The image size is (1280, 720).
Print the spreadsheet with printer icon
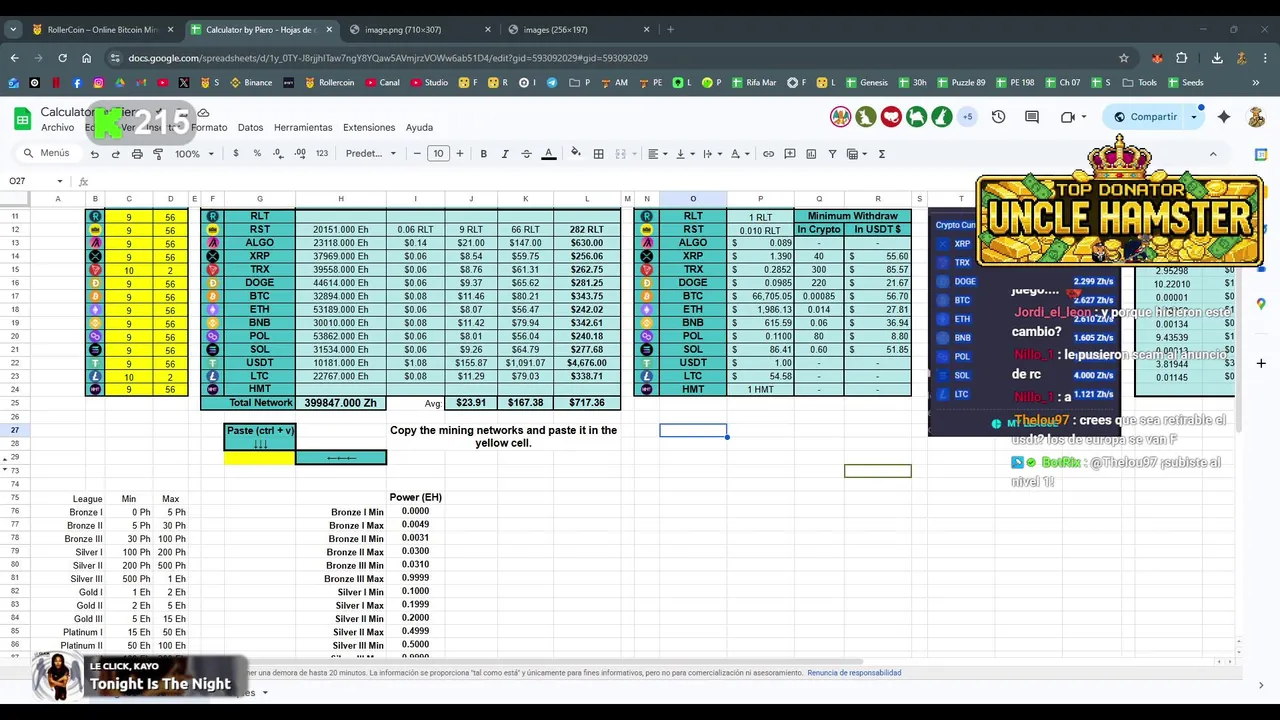pos(137,154)
